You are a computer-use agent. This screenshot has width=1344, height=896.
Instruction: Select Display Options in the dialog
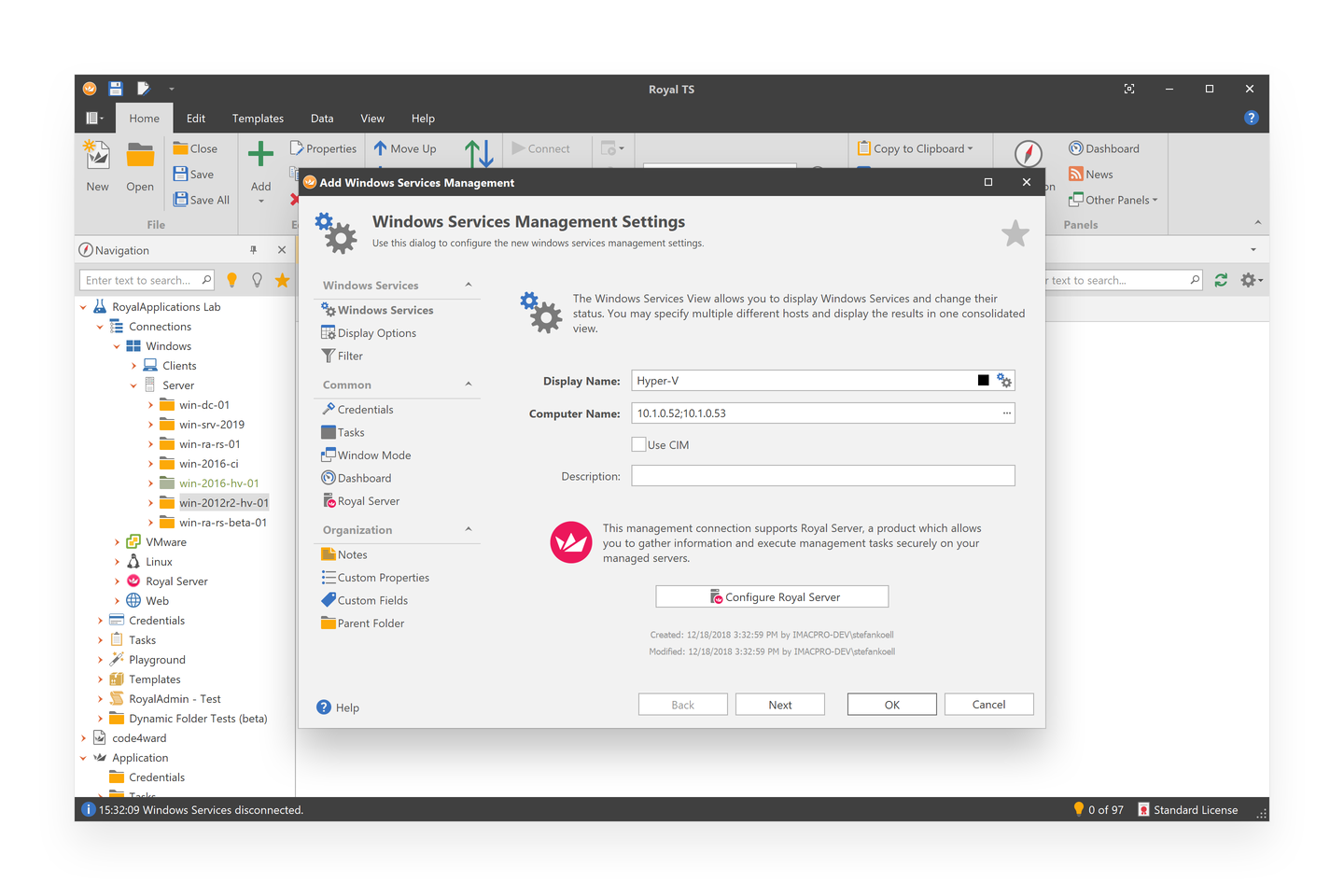point(376,332)
